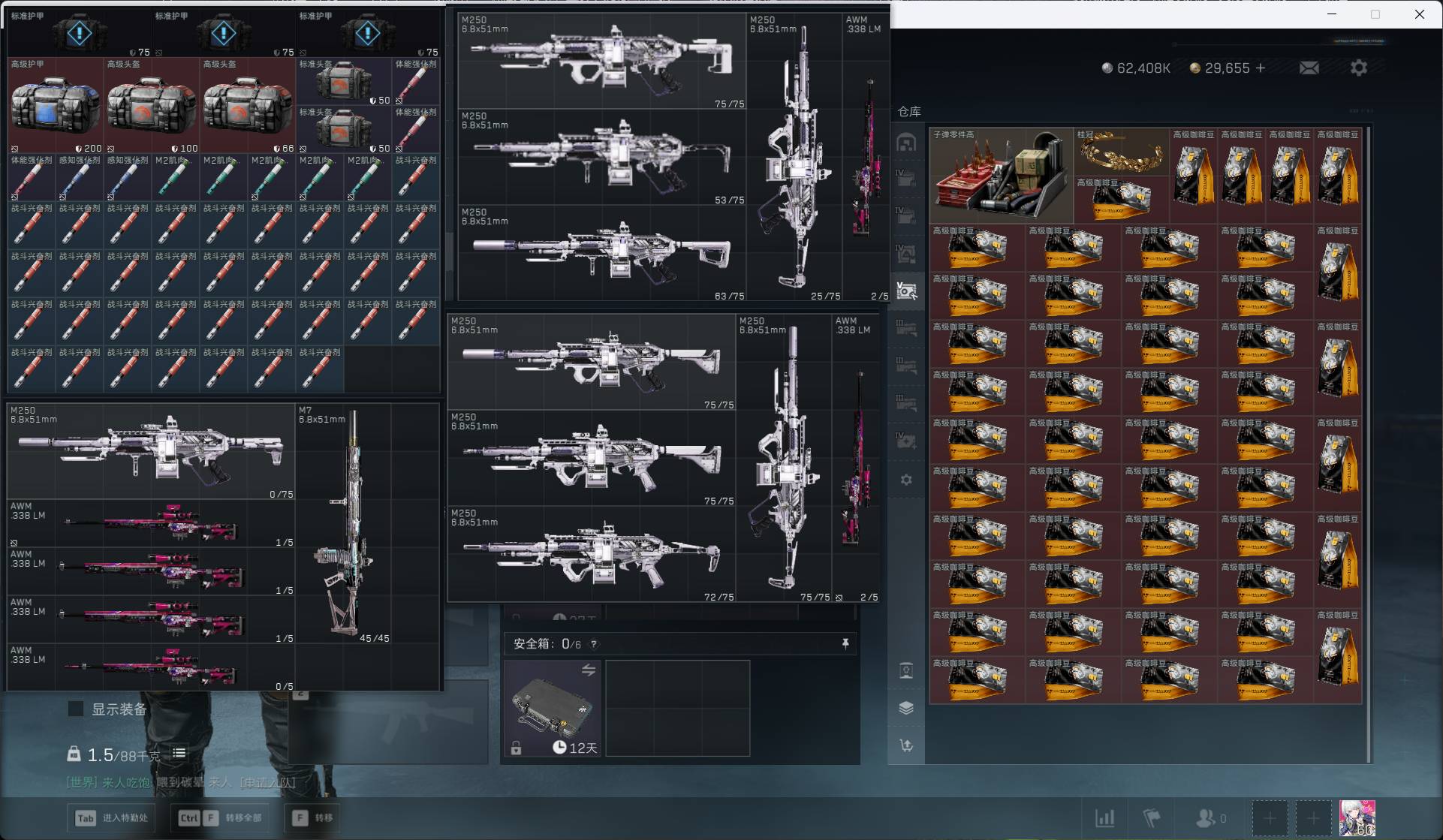This screenshot has width=1443, height=840.
Task: Open game settings gear near currency
Action: pyautogui.click(x=1358, y=68)
